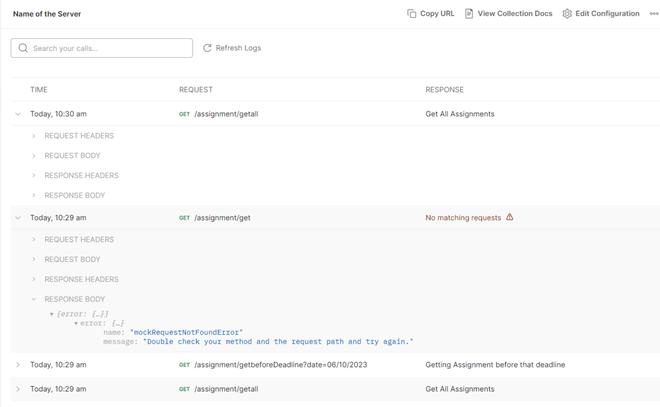
Task: Type in the Search your calls field
Action: coord(110,48)
